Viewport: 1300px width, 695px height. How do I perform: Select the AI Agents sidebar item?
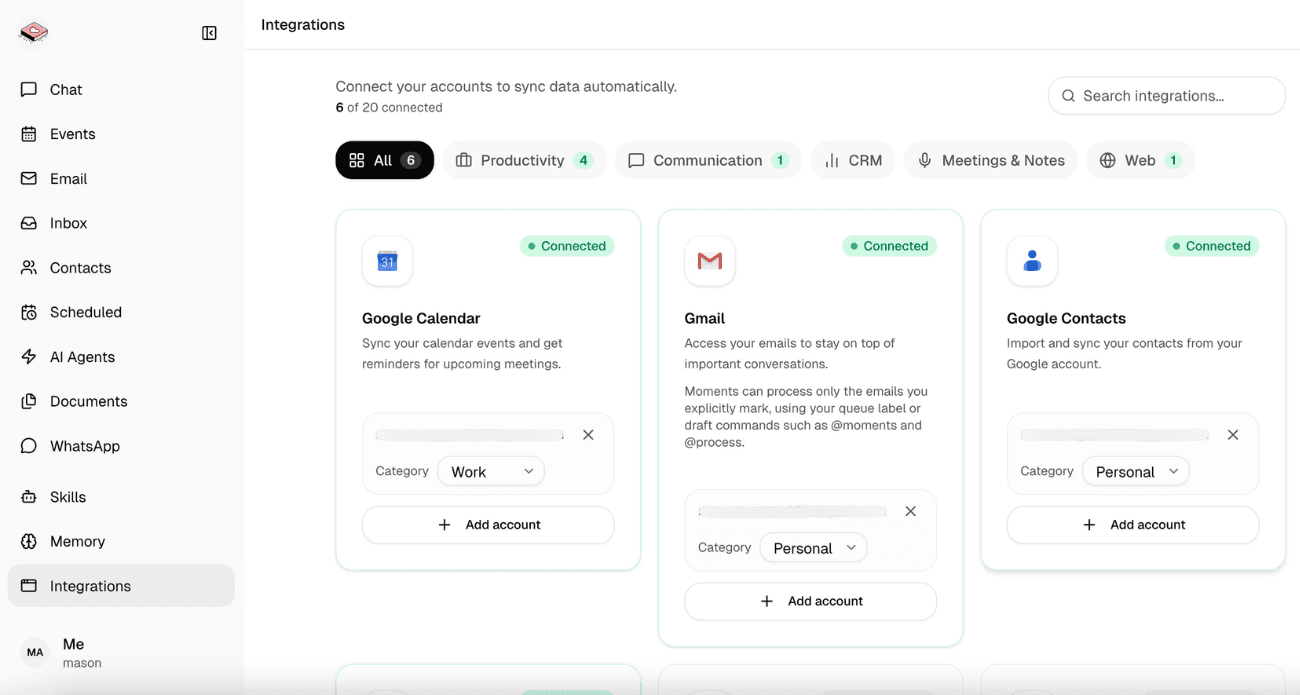point(80,356)
